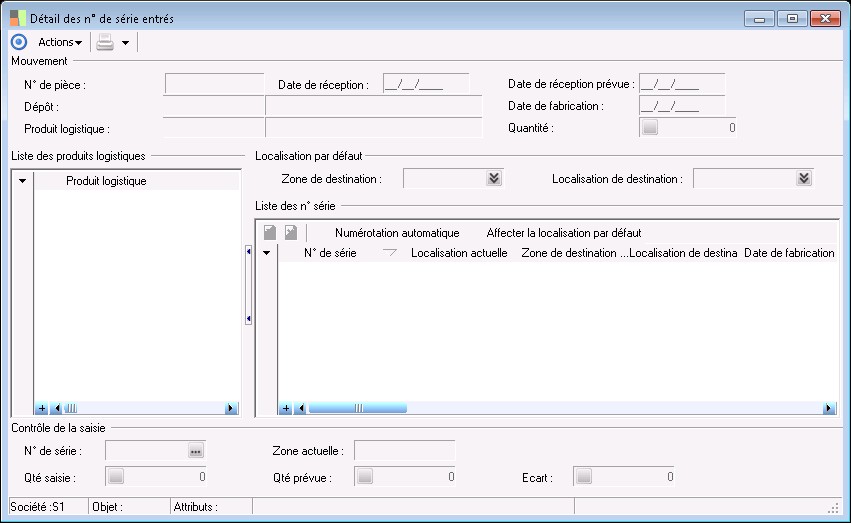
Task: Open the Localisation de destination dropdown
Action: (x=804, y=178)
